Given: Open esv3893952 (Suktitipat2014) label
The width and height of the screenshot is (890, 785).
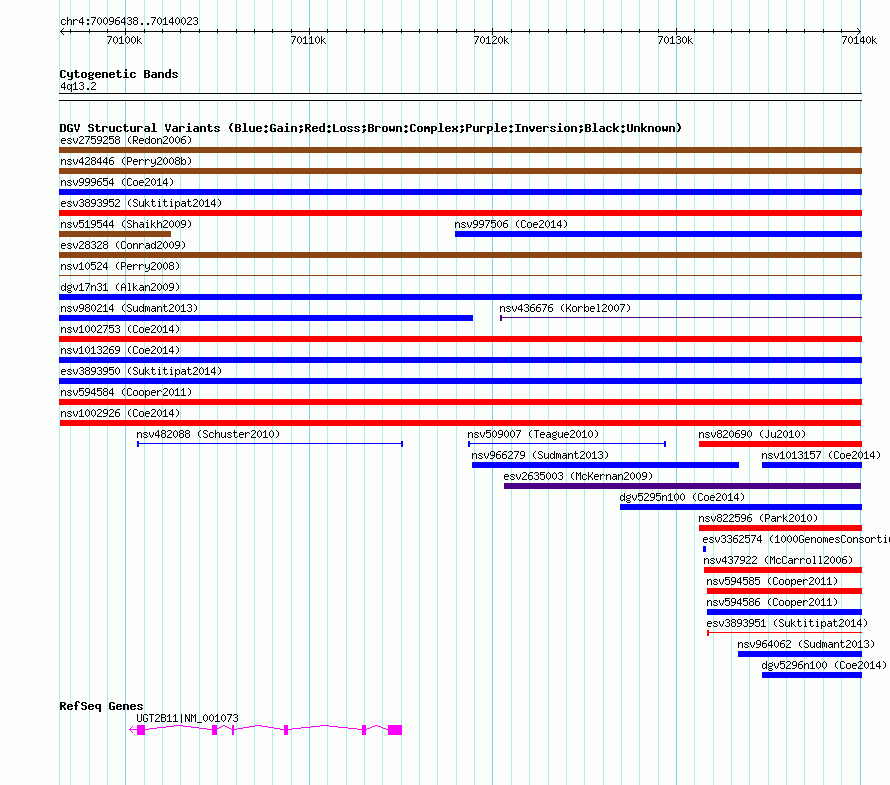Looking at the screenshot, I should pyautogui.click(x=141, y=203).
